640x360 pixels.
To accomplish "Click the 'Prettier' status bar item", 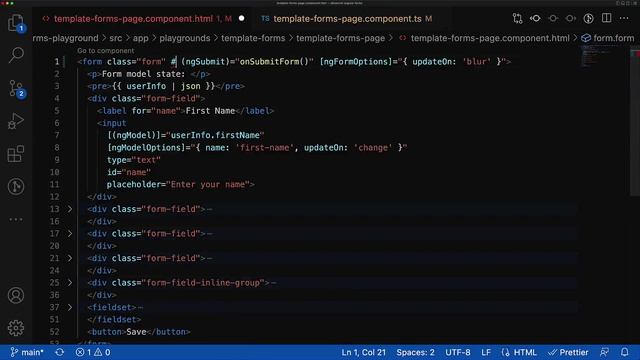I will 568,352.
